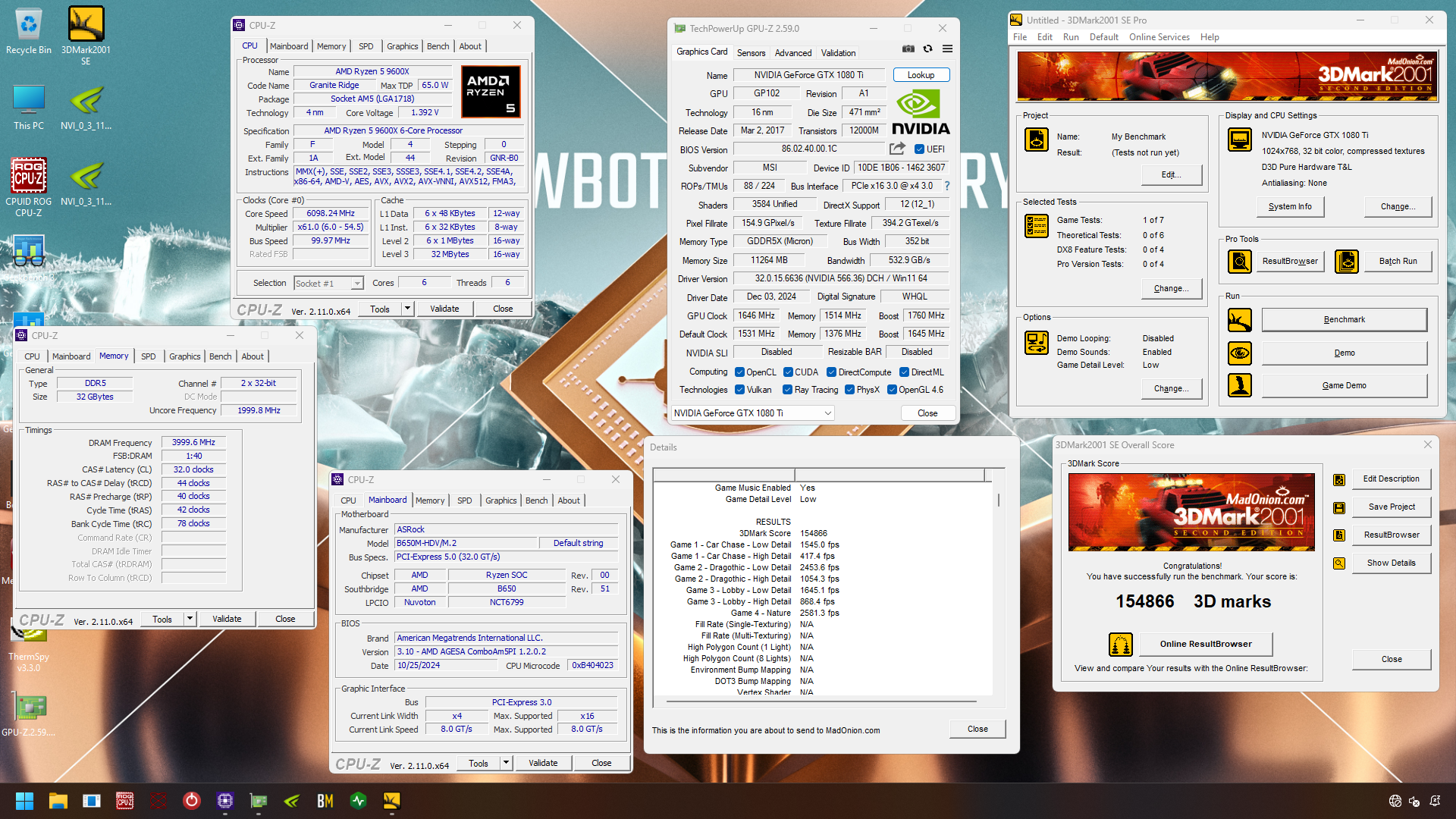
Task: Click the BIOS export share icon in GPU-Z
Action: coord(897,149)
